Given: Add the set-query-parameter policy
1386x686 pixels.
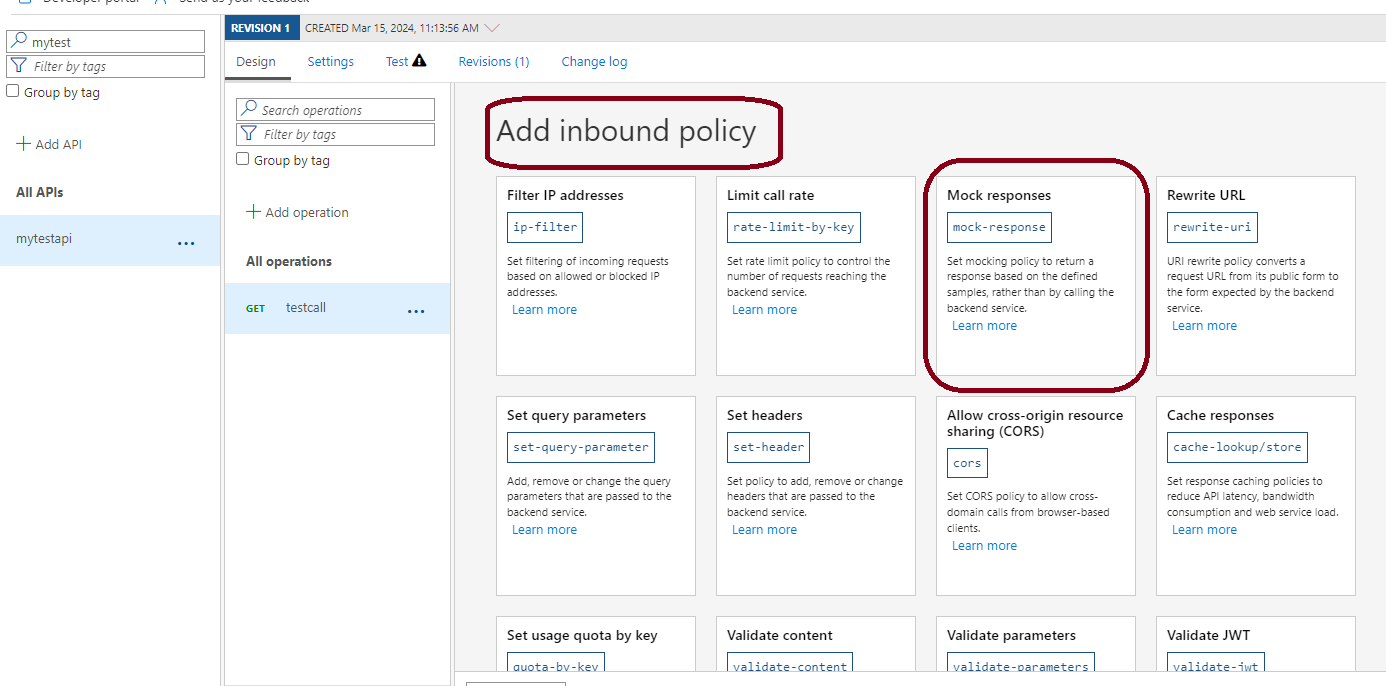Looking at the screenshot, I should (x=581, y=447).
